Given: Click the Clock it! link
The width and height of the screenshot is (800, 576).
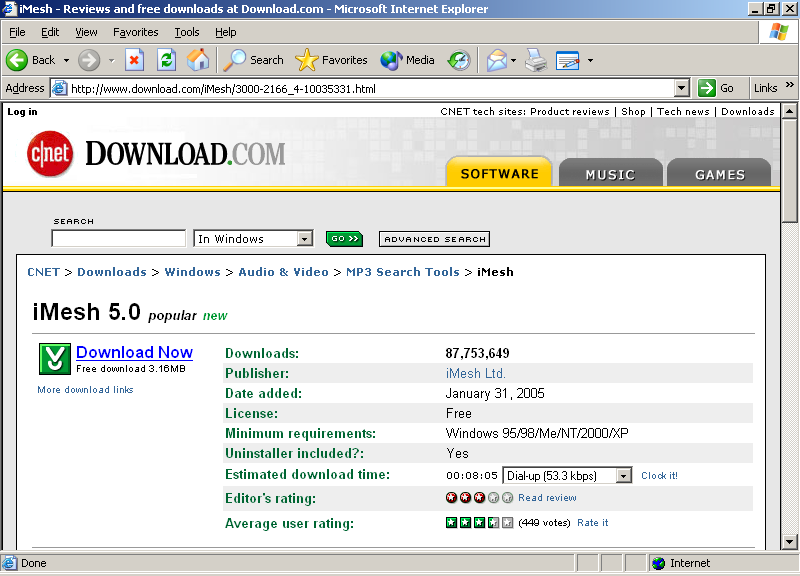Looking at the screenshot, I should point(659,475).
